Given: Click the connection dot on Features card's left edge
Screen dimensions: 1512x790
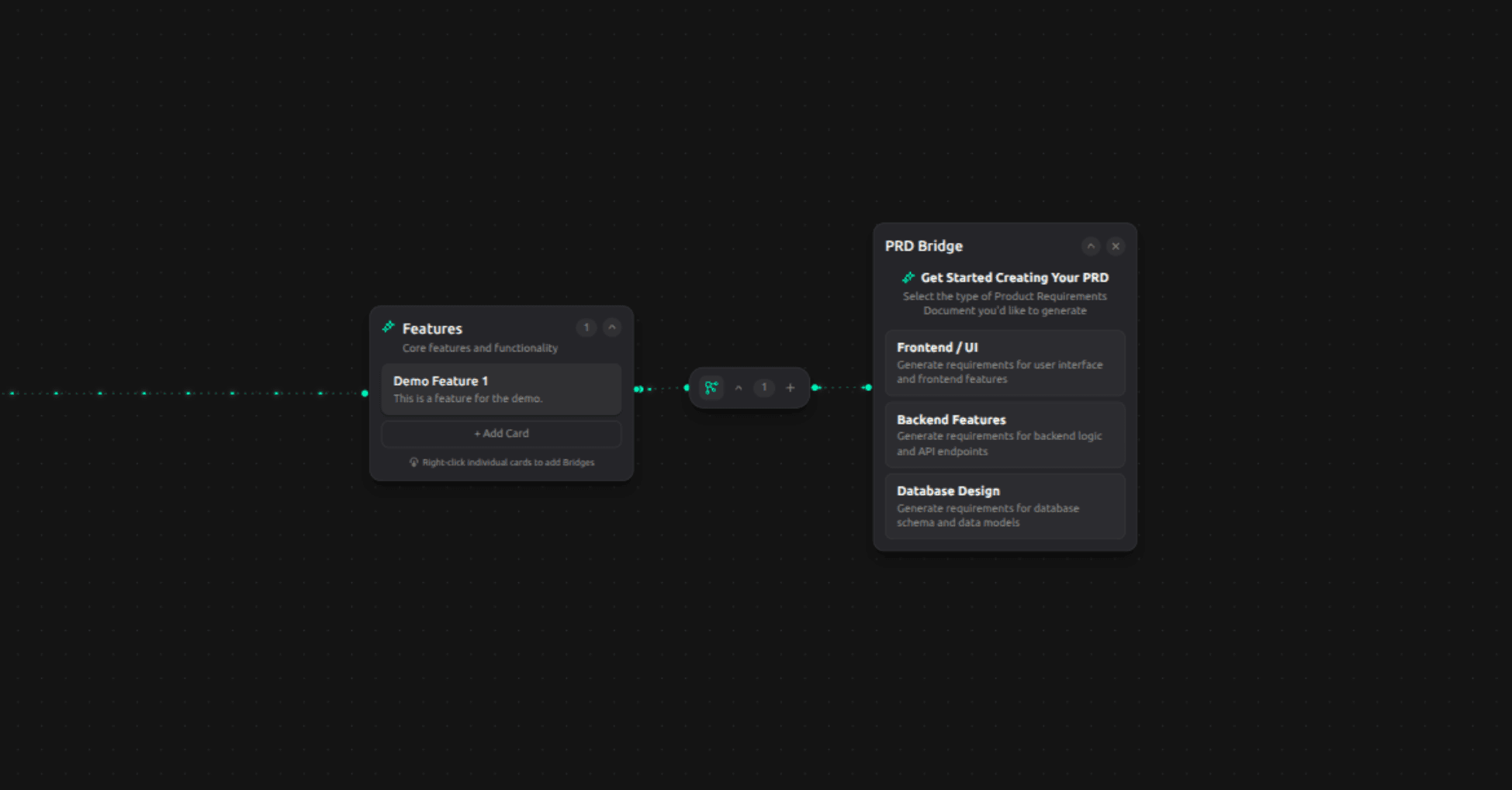Looking at the screenshot, I should tap(365, 393).
